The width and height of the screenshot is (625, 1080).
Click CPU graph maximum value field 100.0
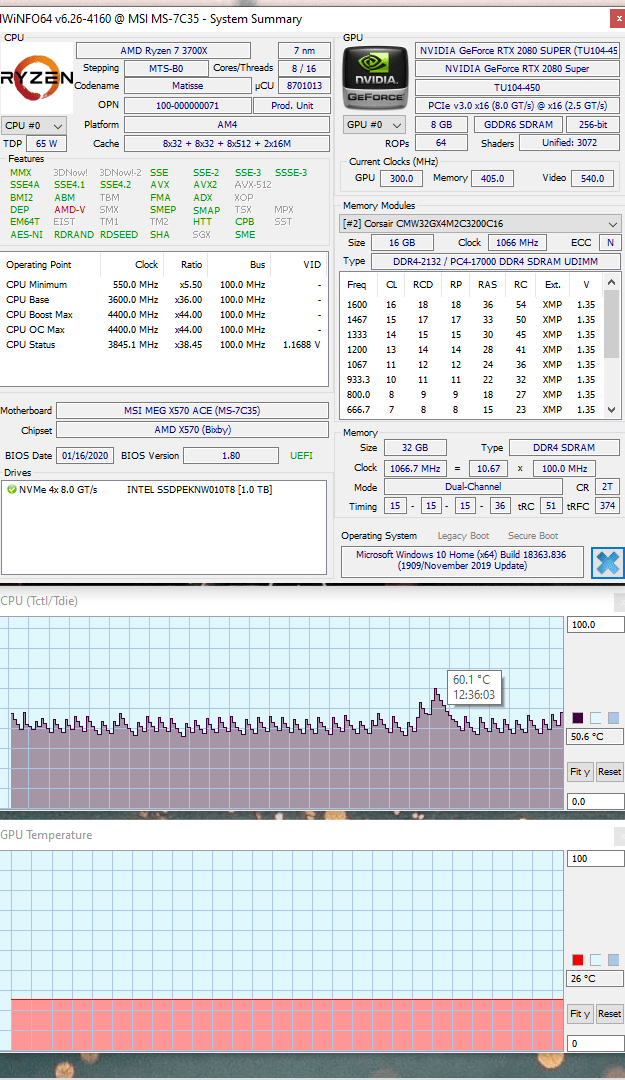coord(595,625)
